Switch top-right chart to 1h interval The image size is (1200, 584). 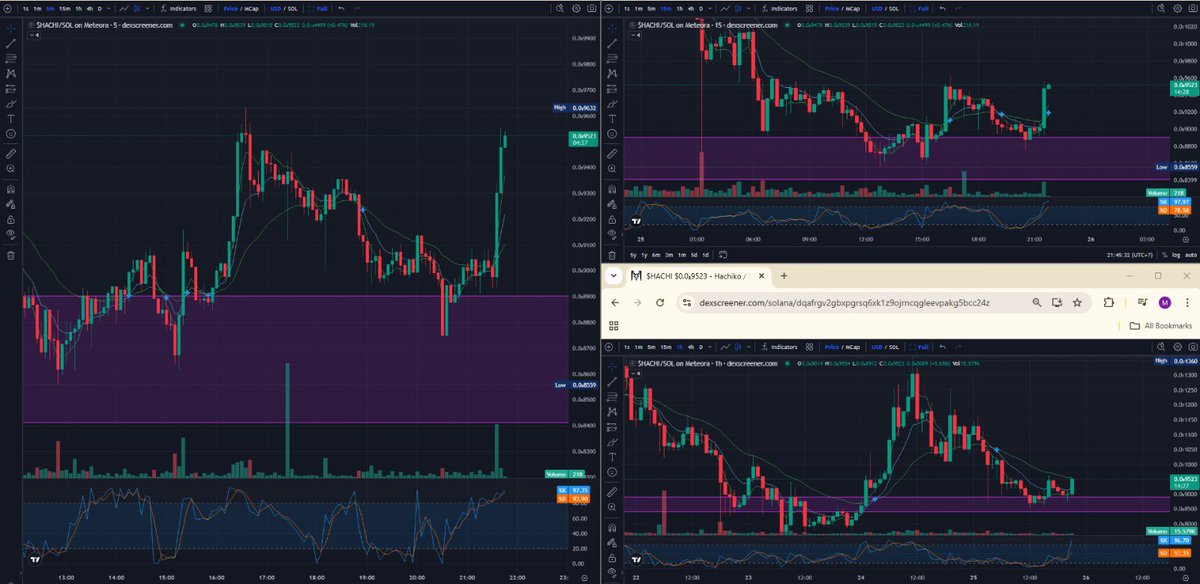(680, 8)
